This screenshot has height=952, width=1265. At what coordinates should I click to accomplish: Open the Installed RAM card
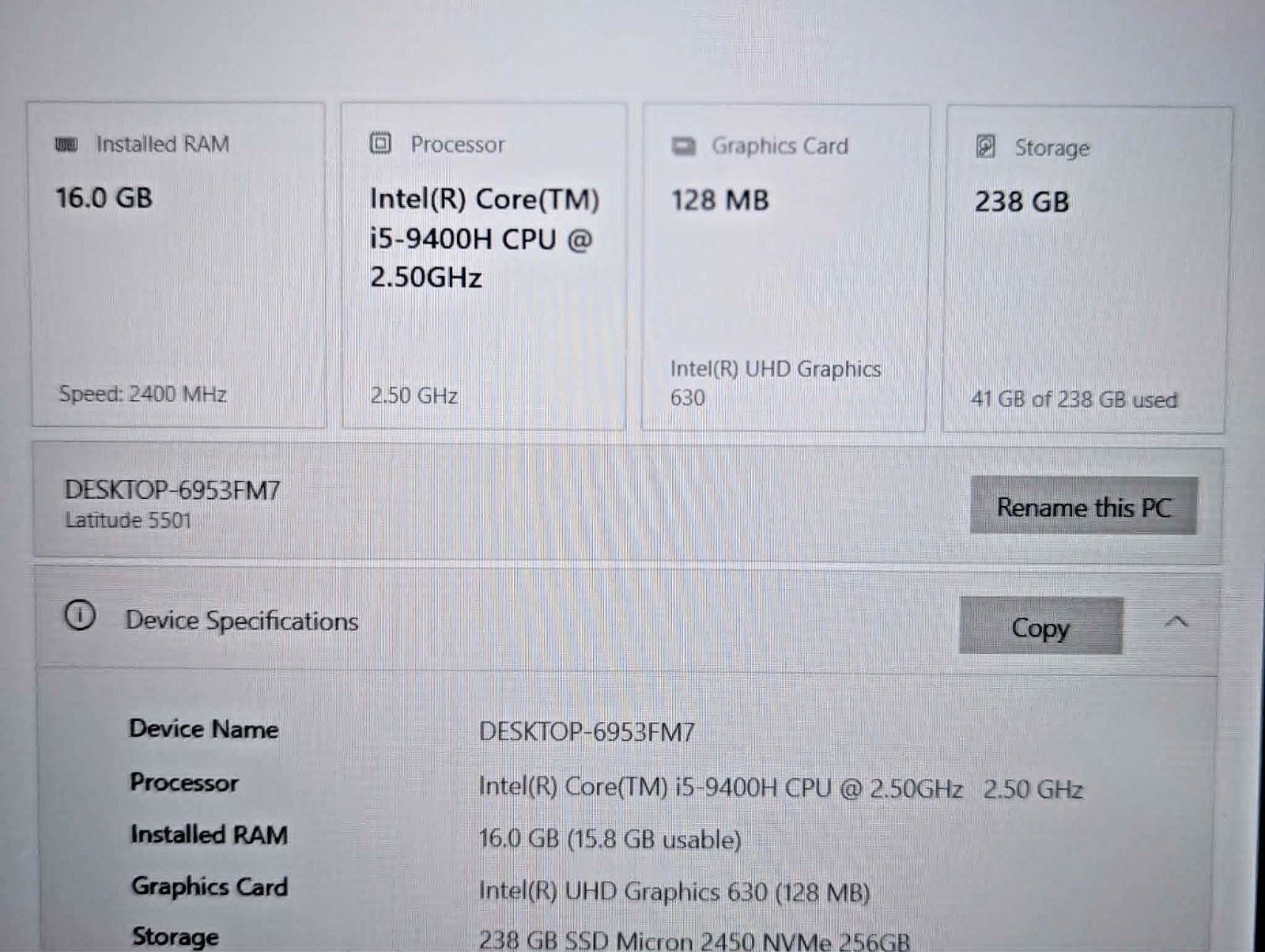[x=178, y=265]
